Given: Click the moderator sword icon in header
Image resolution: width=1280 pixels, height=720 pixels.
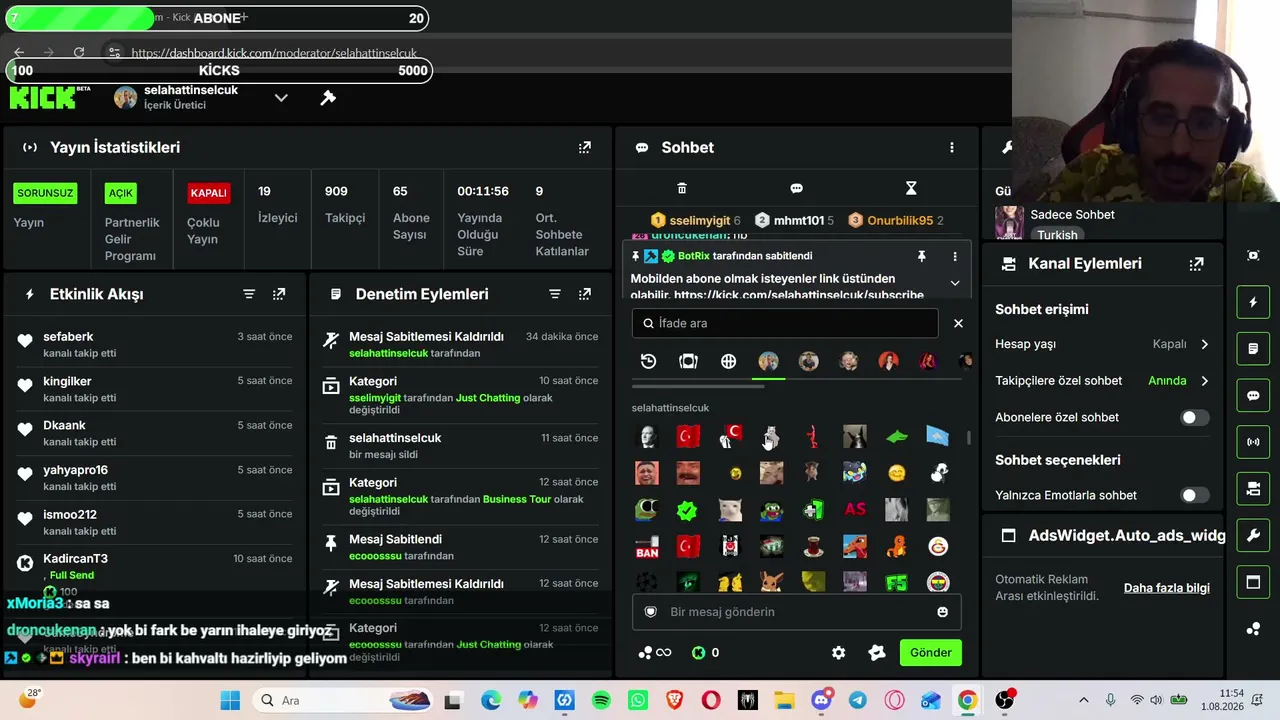Looking at the screenshot, I should 327,98.
